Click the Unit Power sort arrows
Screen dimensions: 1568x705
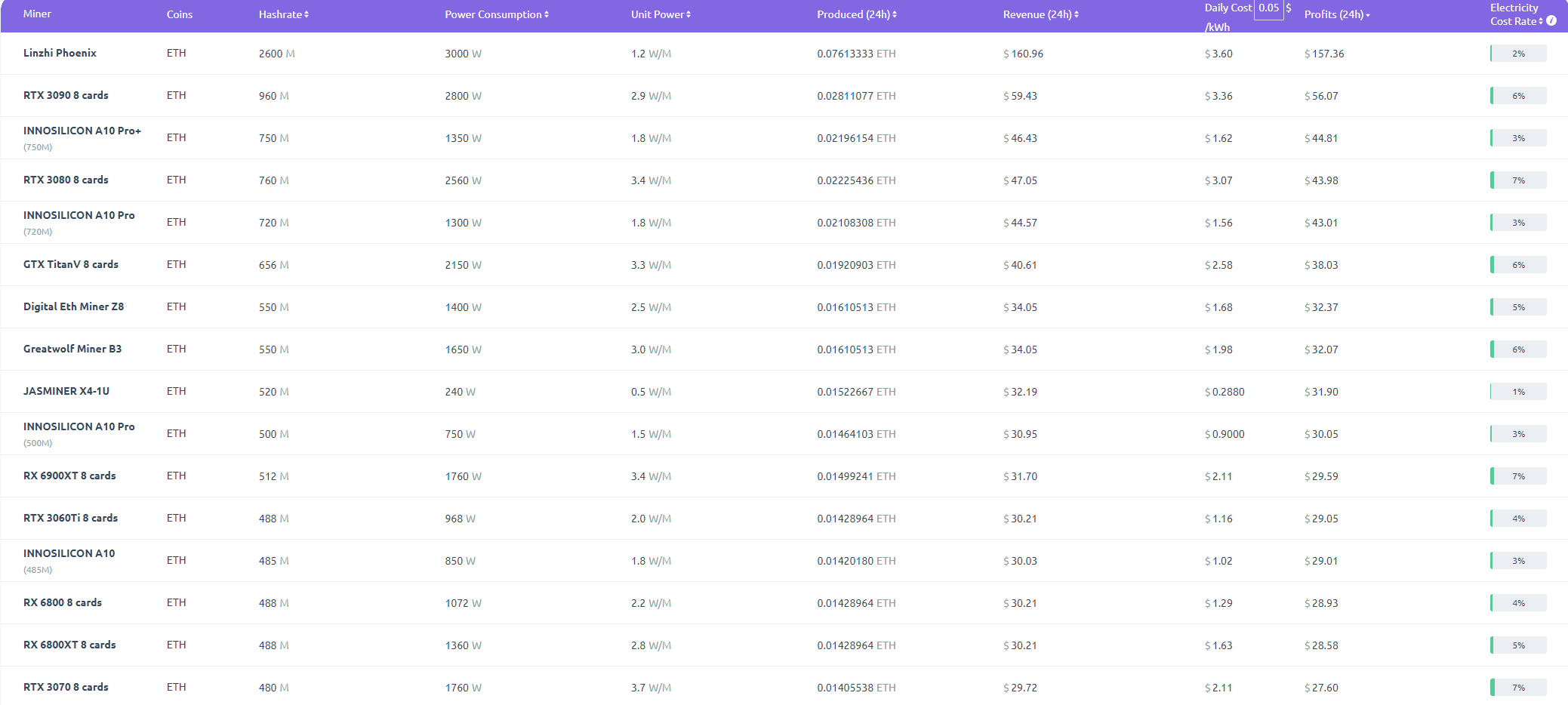[689, 15]
